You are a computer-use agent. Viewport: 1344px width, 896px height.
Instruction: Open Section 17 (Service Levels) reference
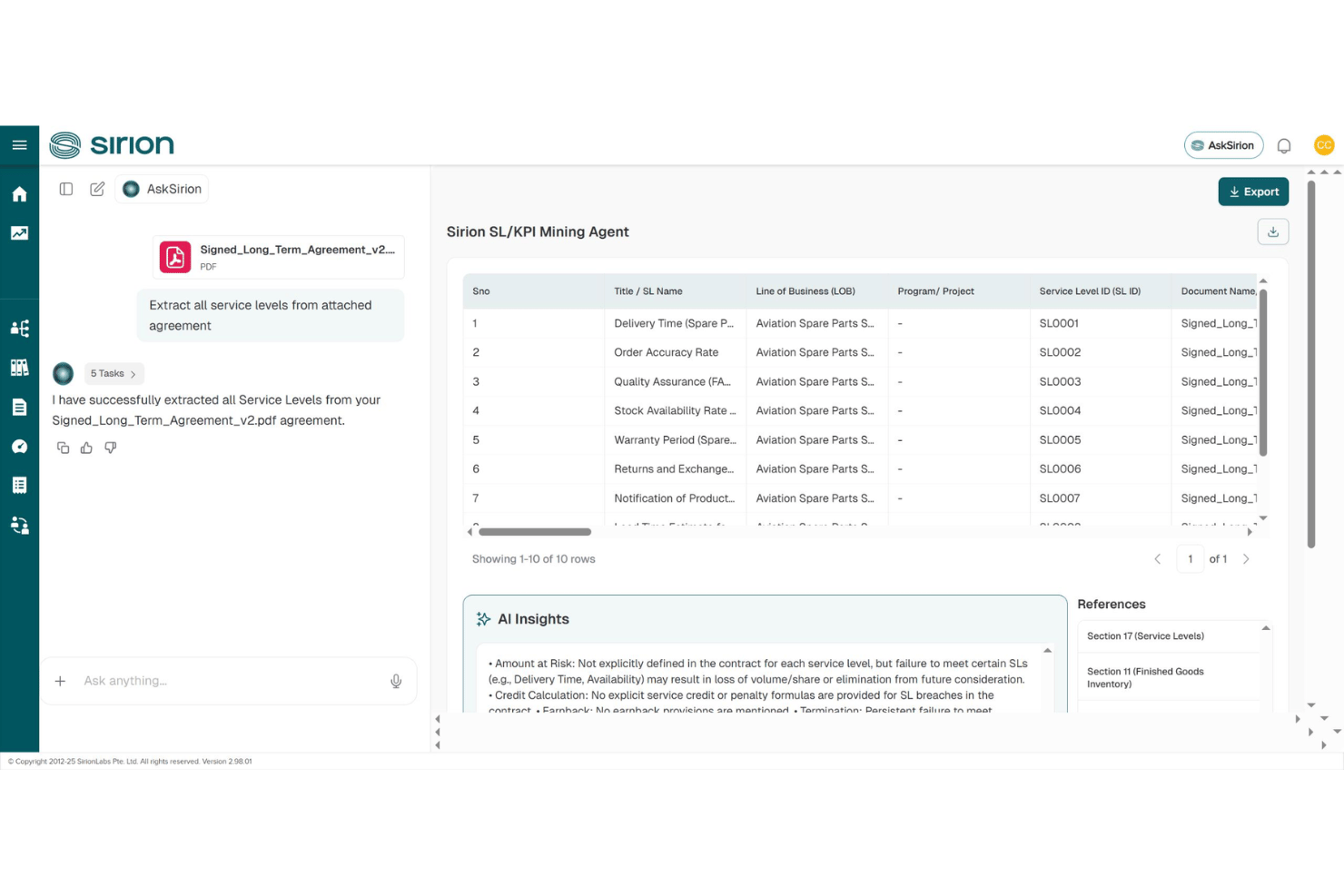(x=1146, y=636)
